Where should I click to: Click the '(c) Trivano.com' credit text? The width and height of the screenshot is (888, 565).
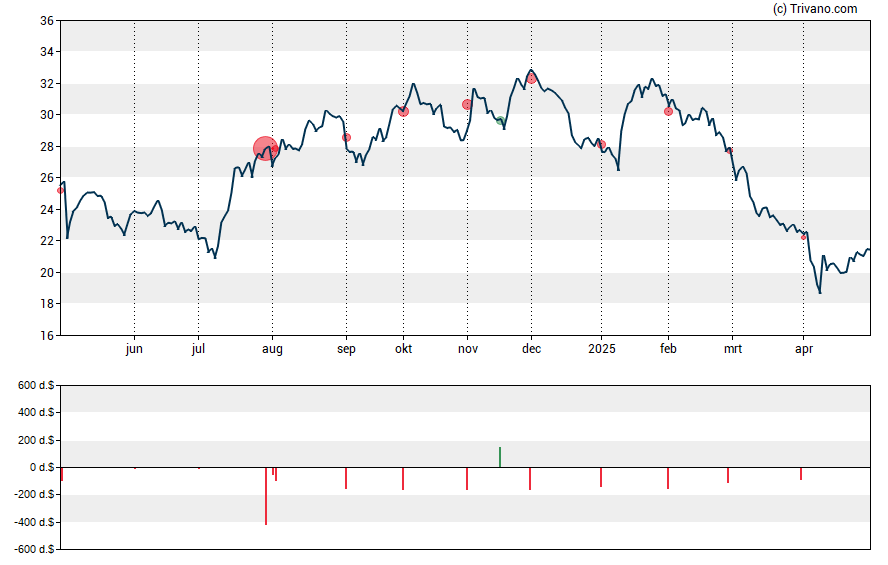(x=815, y=8)
